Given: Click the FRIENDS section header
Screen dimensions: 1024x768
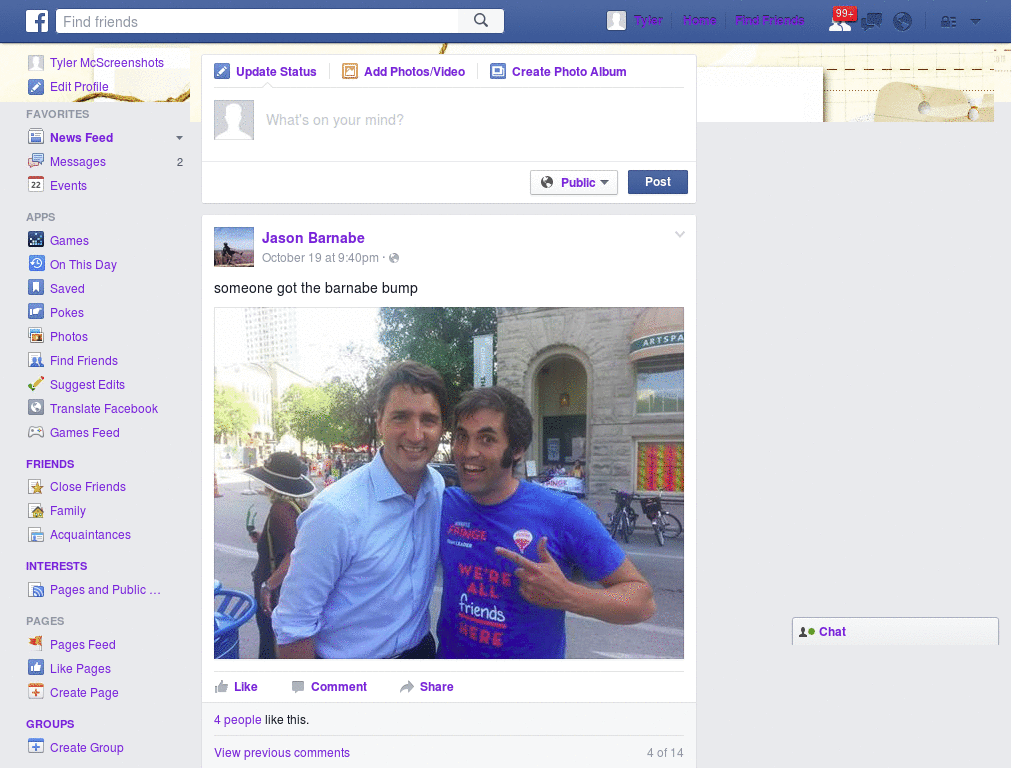Looking at the screenshot, I should (50, 464).
